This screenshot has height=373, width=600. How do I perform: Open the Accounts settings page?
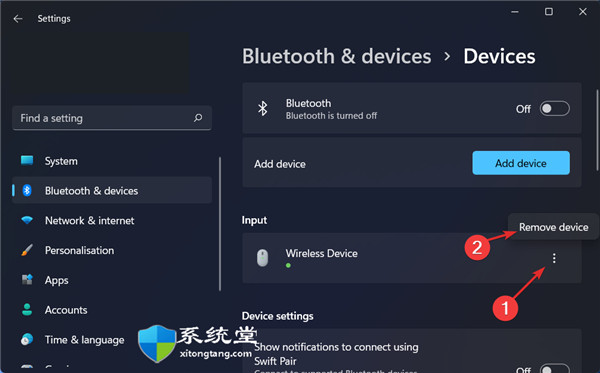coord(112,310)
